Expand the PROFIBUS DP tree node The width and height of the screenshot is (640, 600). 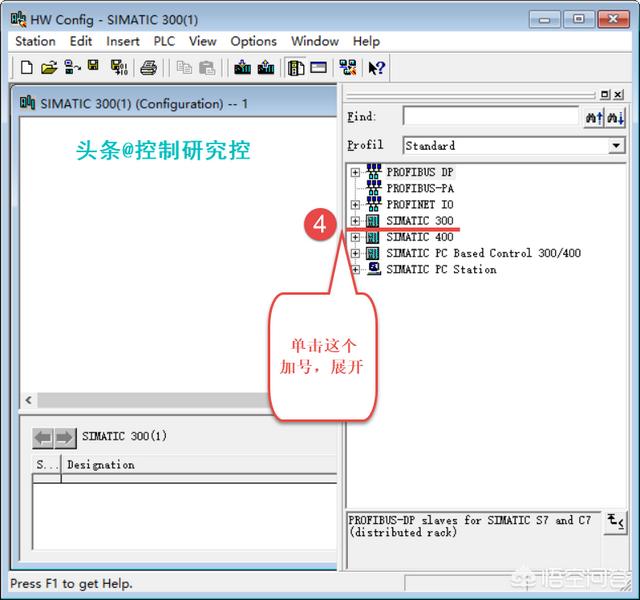(355, 172)
